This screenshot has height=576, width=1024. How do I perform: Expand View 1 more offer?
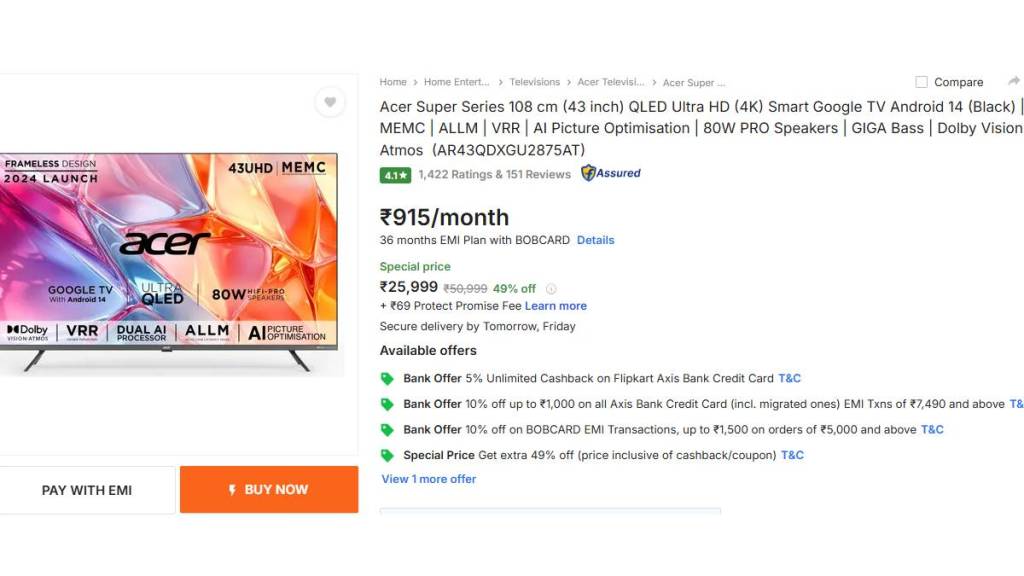428,479
